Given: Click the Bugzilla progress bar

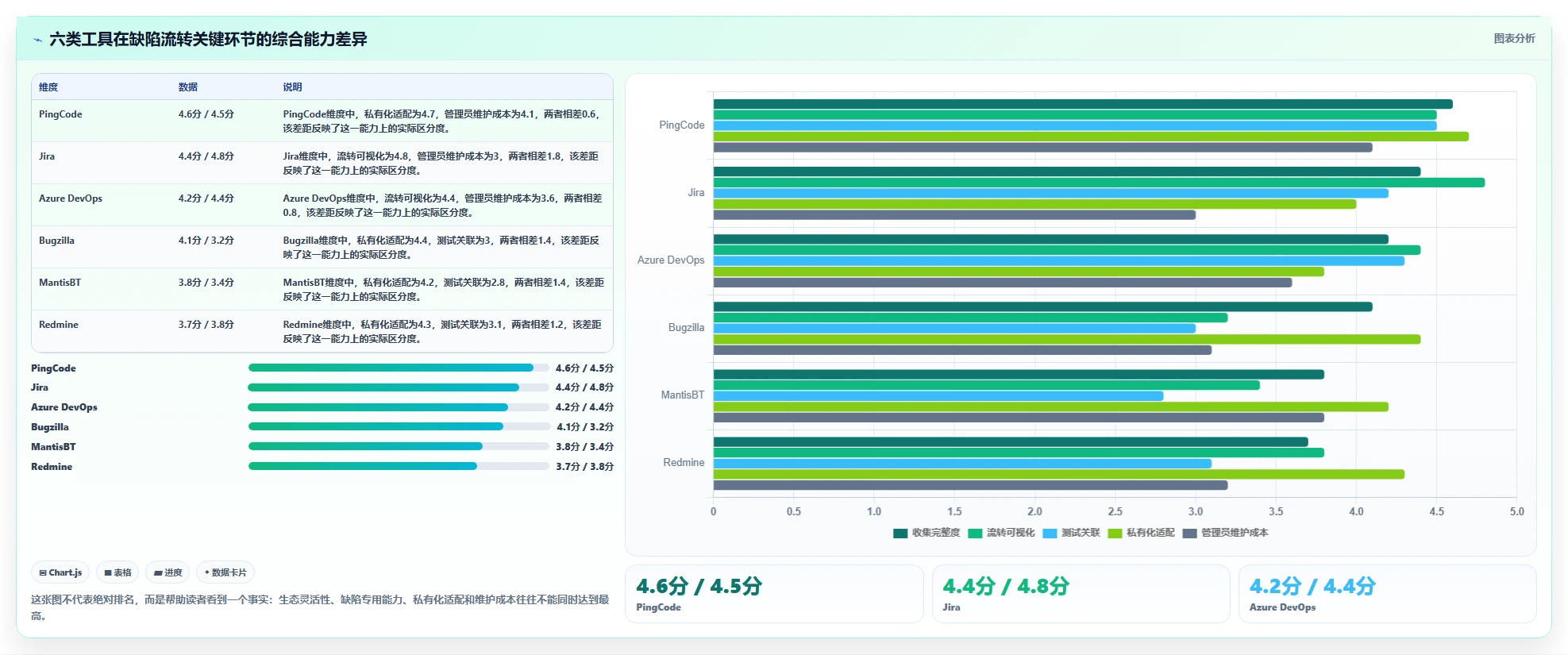Looking at the screenshot, I should (x=399, y=427).
